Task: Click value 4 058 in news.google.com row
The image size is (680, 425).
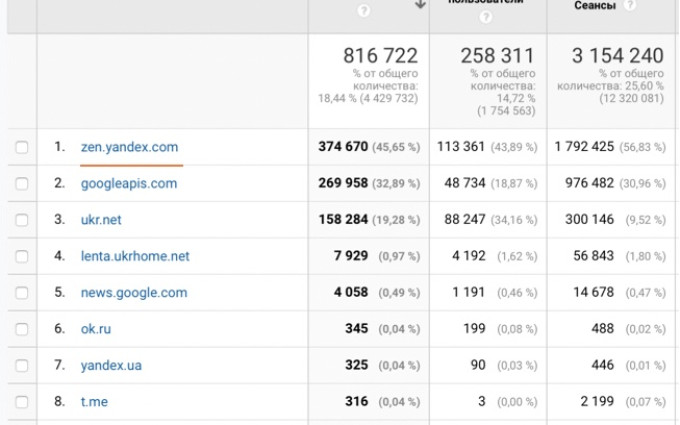Action: 351,292
